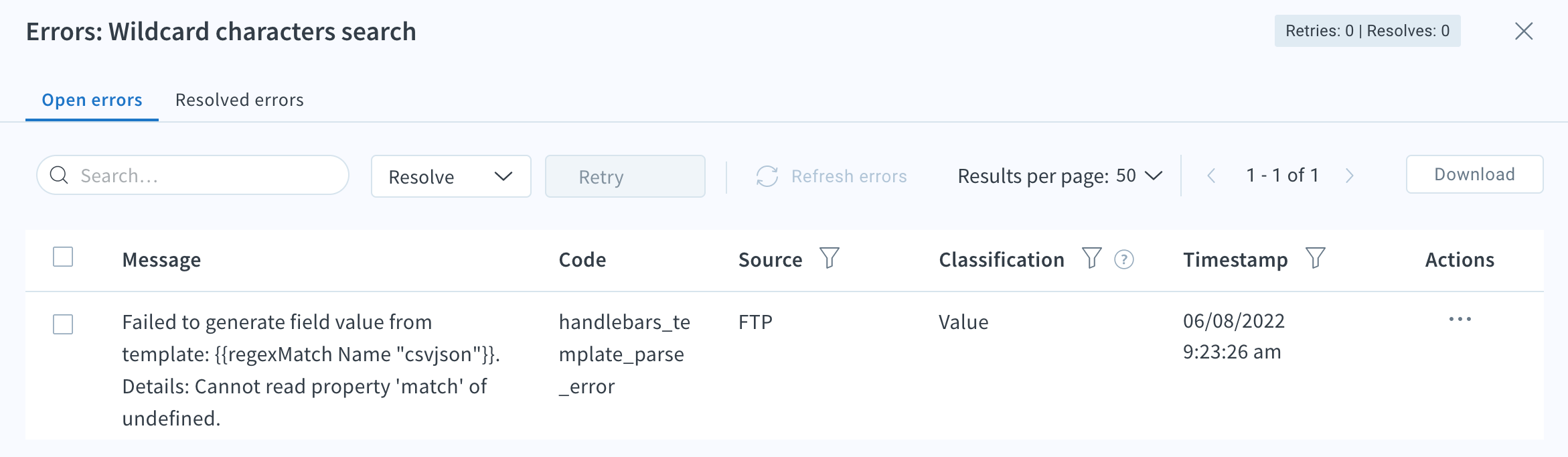Image resolution: width=1568 pixels, height=457 pixels.
Task: Click the refresh errors circular-arrow icon
Action: coord(767,176)
